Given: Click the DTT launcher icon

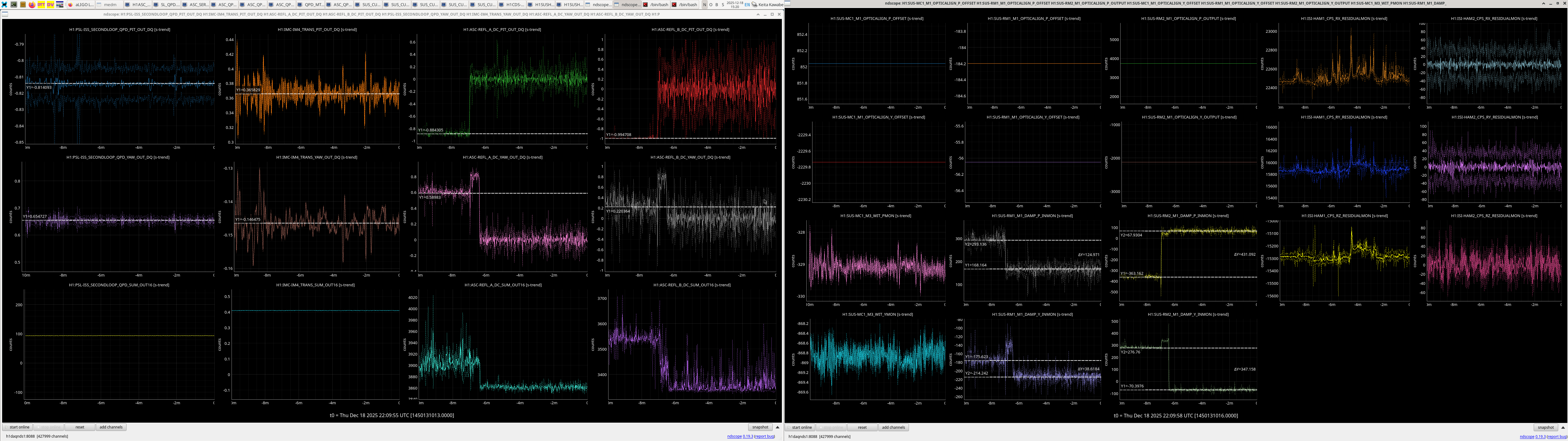Looking at the screenshot, I should (41, 4).
